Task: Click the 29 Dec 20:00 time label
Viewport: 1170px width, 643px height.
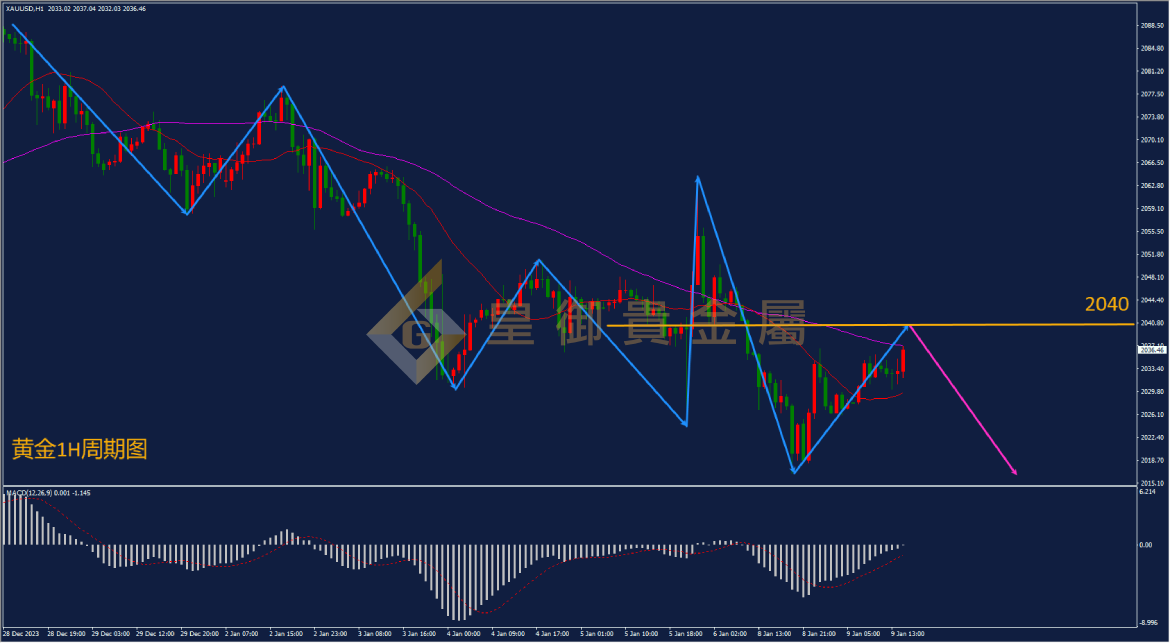Action: point(198,634)
